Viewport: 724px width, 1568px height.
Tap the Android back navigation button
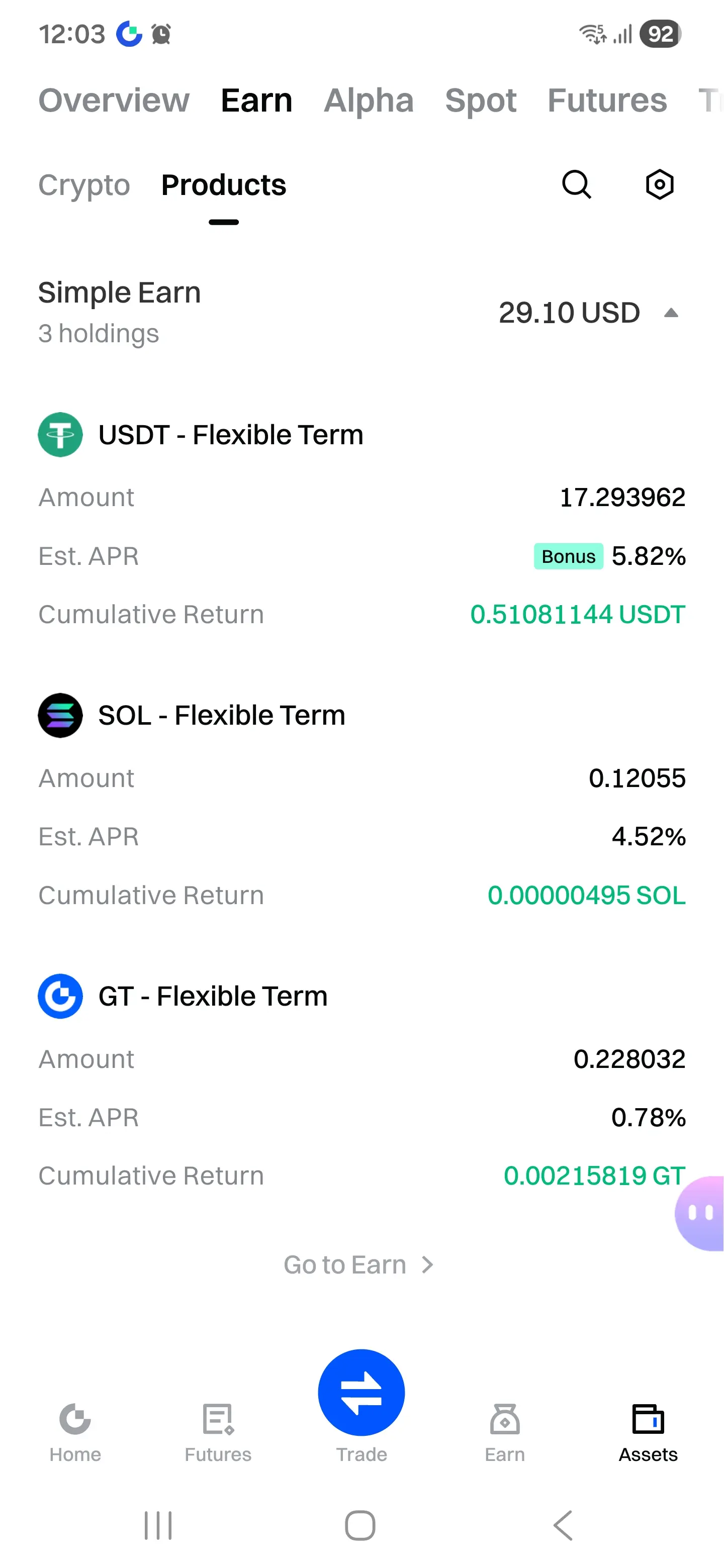(x=563, y=1525)
